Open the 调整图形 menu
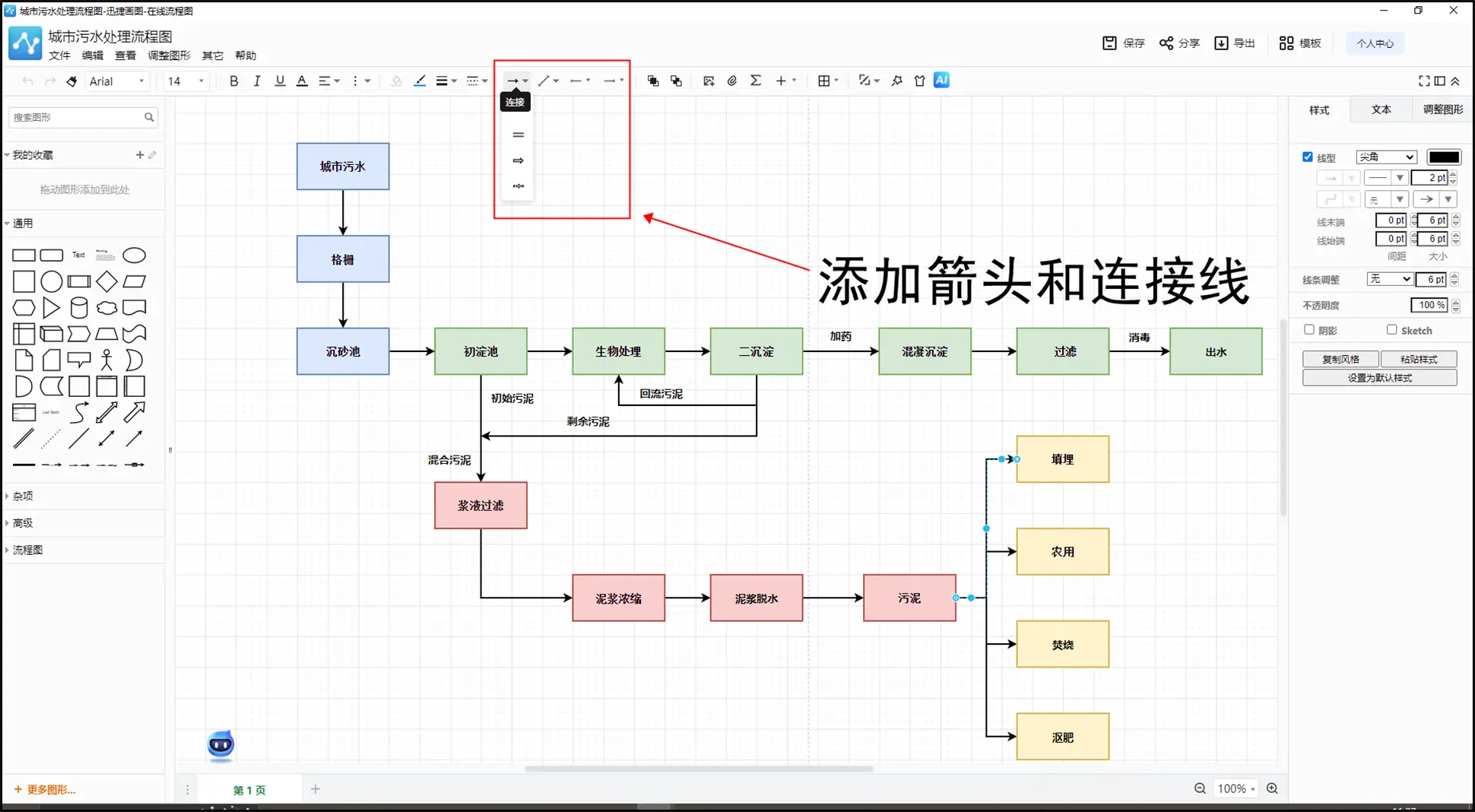This screenshot has height=812, width=1475. tap(169, 56)
